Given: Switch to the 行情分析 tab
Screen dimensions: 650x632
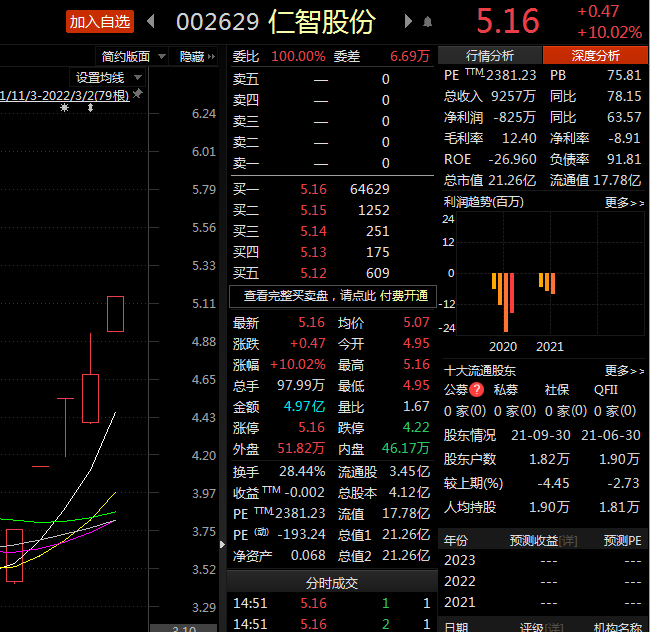Looking at the screenshot, I should pyautogui.click(x=490, y=56).
